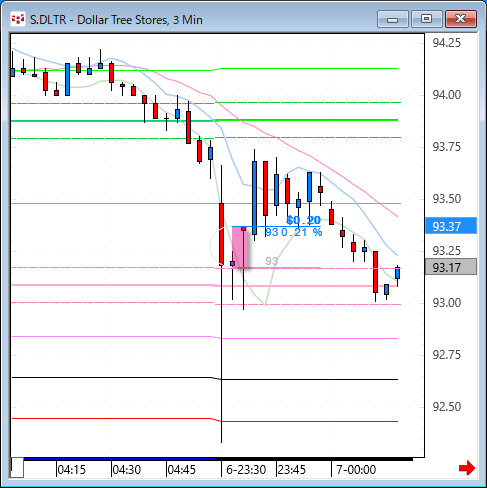This screenshot has height=488, width=487.
Task: Click the gray 93.17 last price label
Action: tap(451, 267)
